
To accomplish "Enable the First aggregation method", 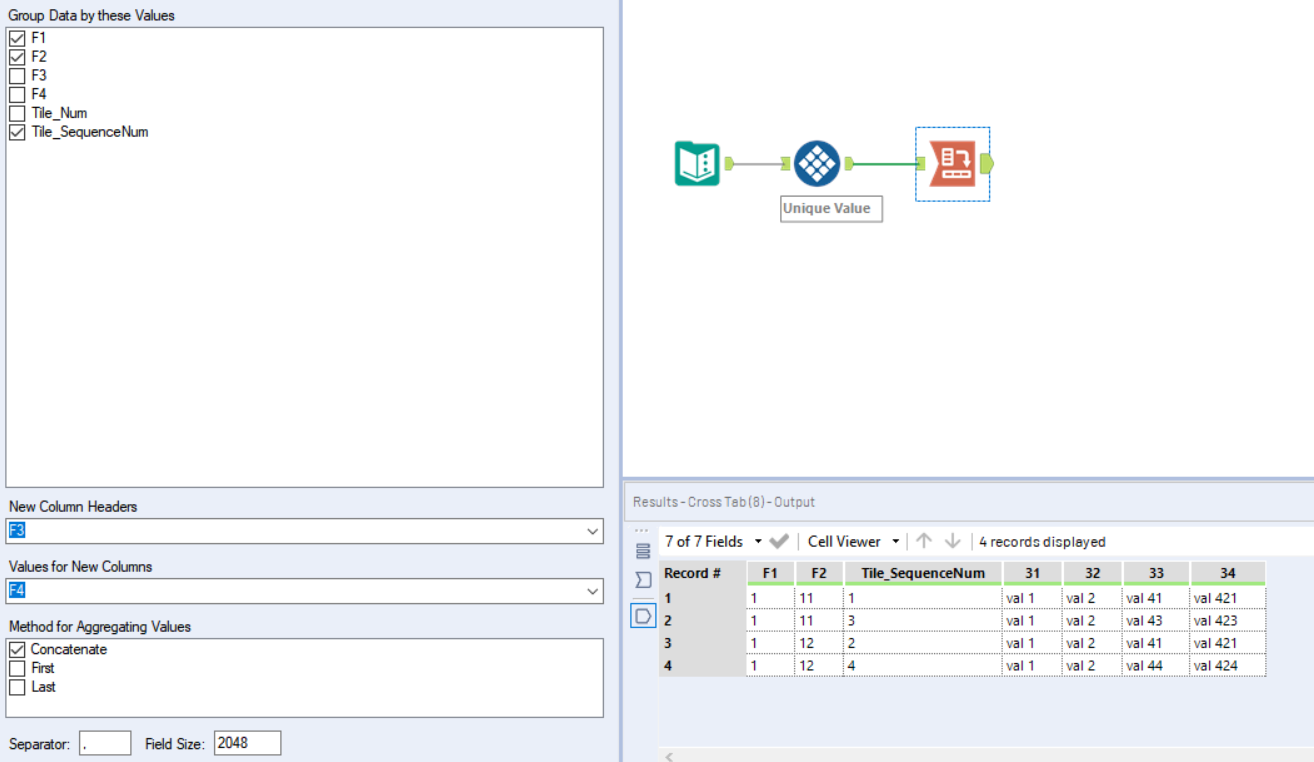I will (x=15, y=667).
